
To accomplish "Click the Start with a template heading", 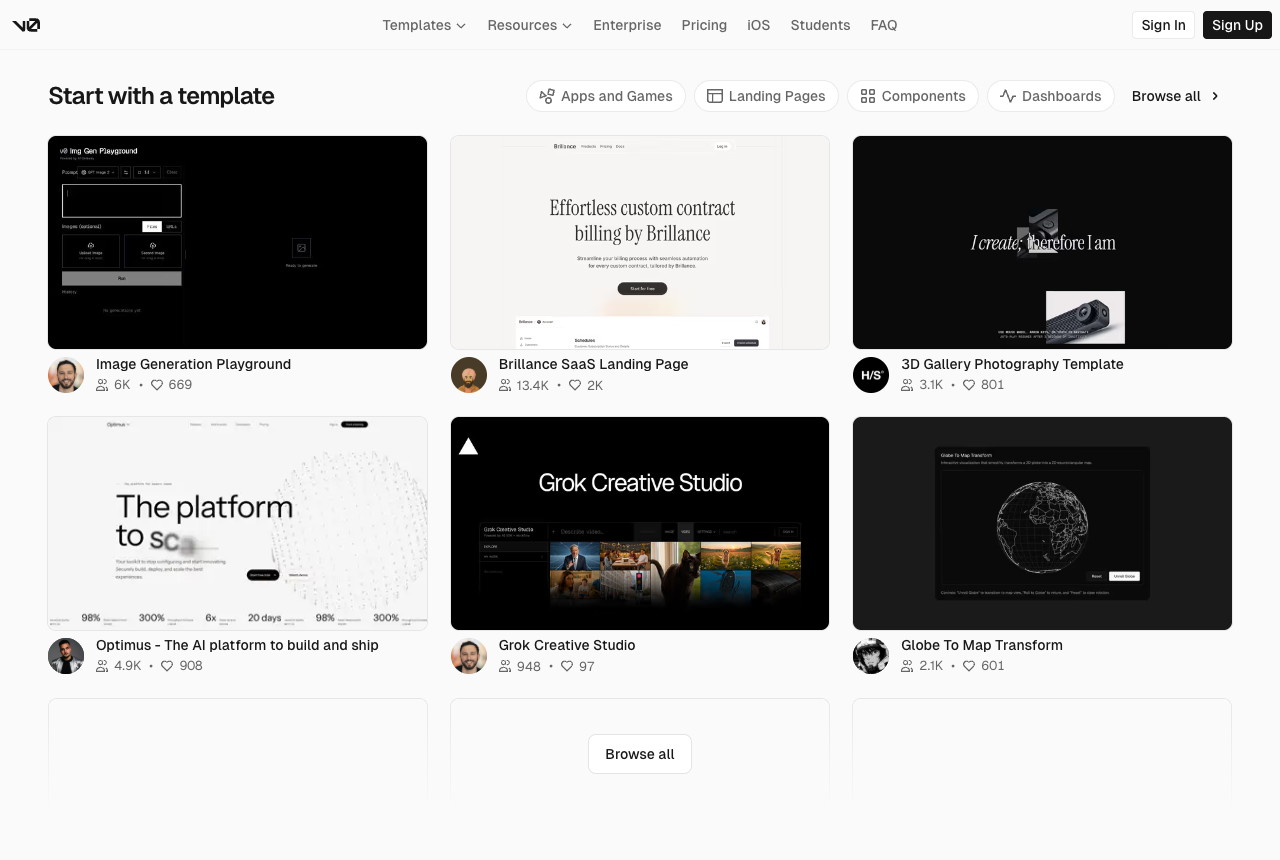I will click(161, 96).
